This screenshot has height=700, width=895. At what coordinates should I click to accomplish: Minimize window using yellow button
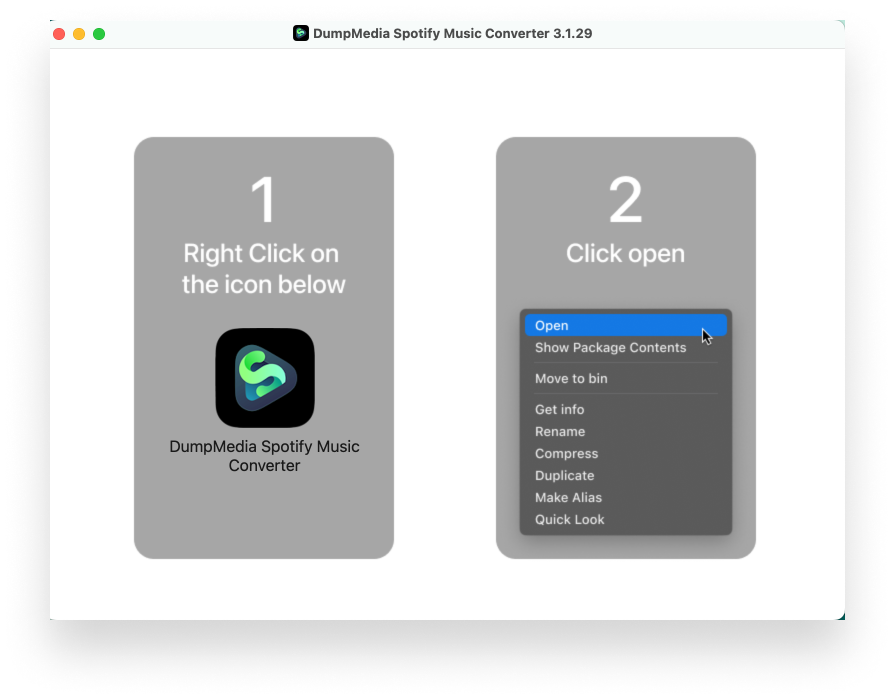pos(79,34)
